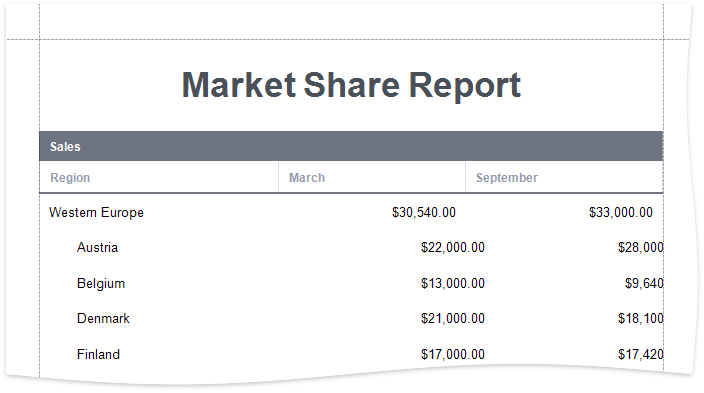Click Denmark September value $18,100
The width and height of the screenshot is (704, 393).
tap(641, 318)
